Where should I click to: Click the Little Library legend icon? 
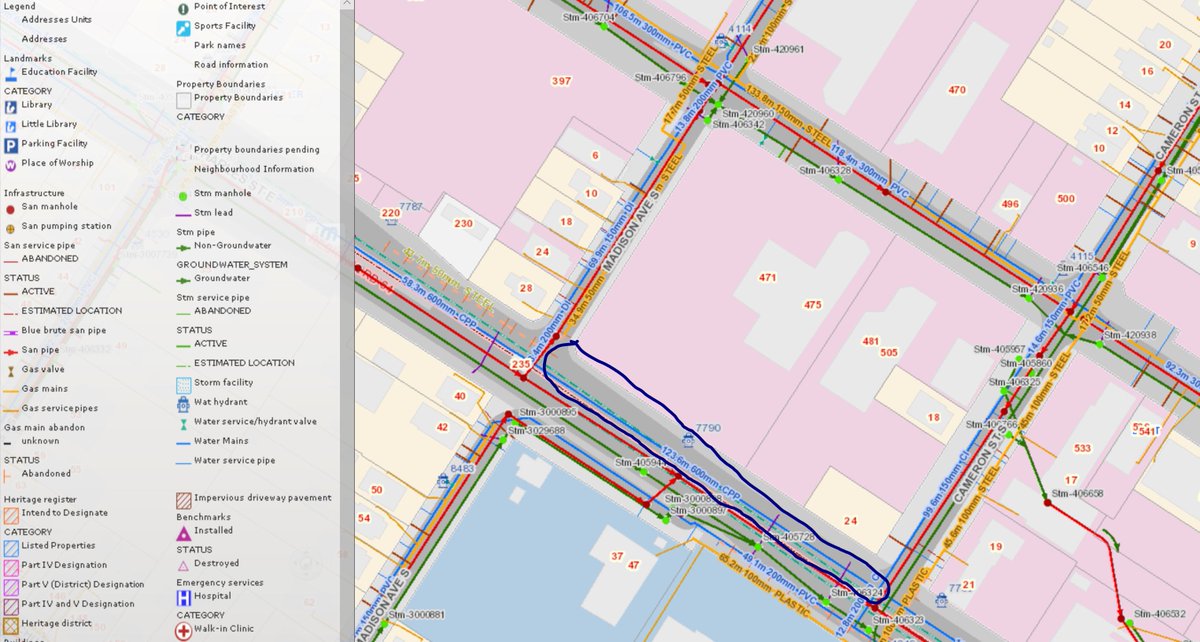[x=12, y=125]
